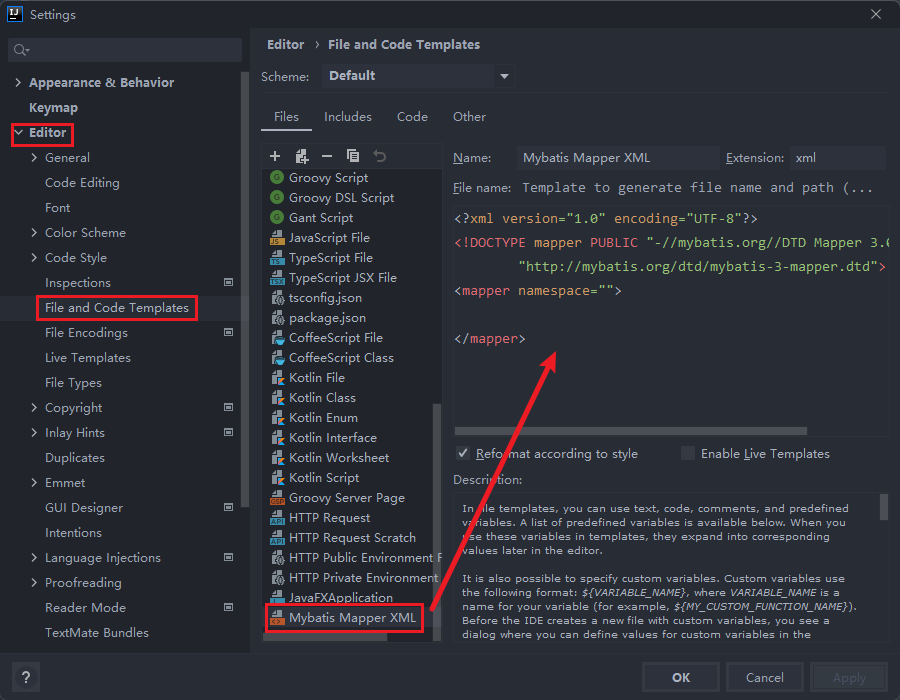Screen dimensions: 900x700
Task: Click the template Name input field
Action: (617, 158)
